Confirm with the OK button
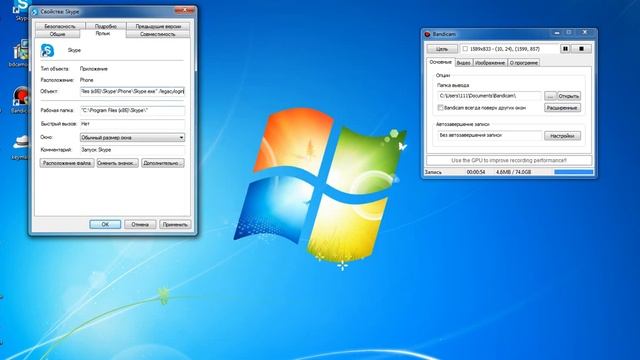This screenshot has height=360, width=640. coord(105,224)
